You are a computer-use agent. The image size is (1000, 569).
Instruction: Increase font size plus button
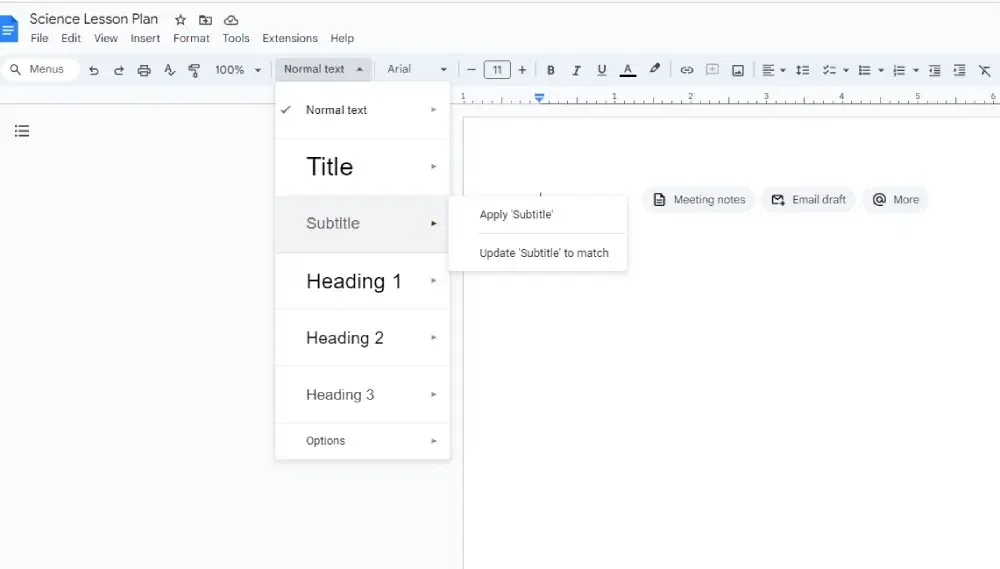pyautogui.click(x=522, y=70)
